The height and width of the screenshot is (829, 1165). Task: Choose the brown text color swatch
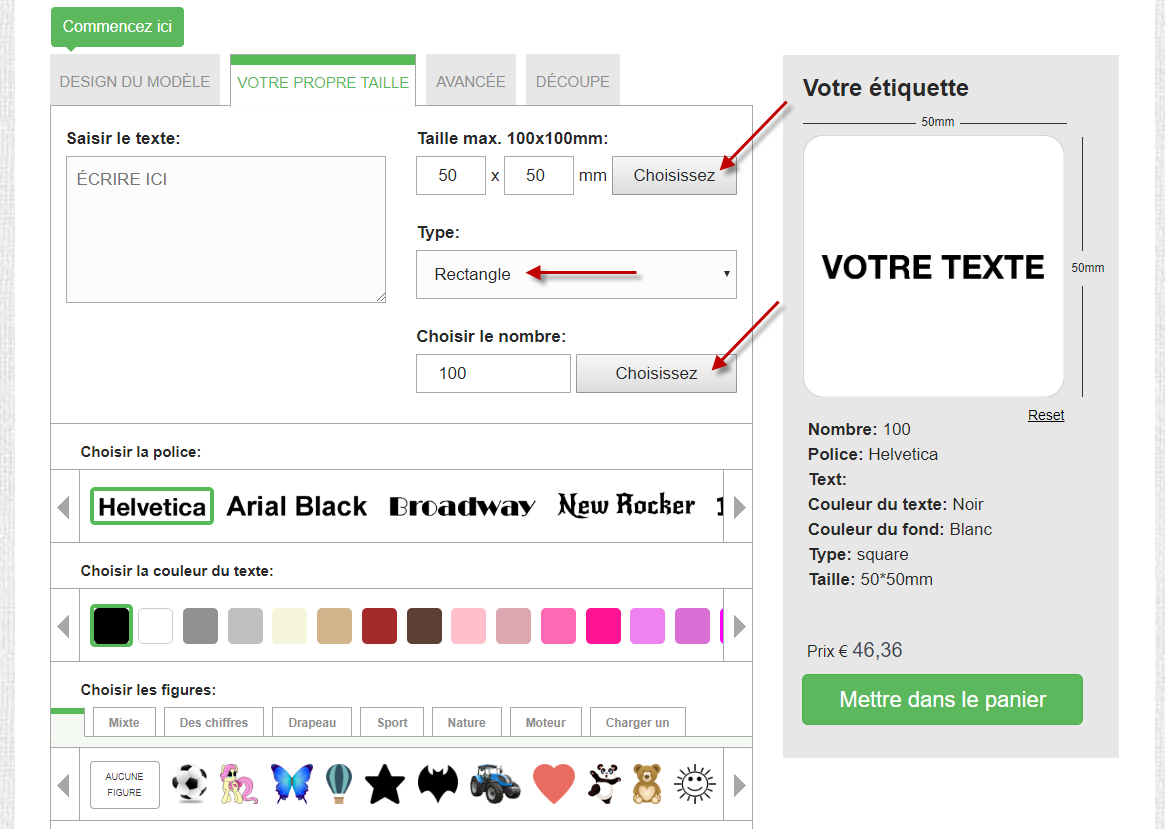[424, 626]
